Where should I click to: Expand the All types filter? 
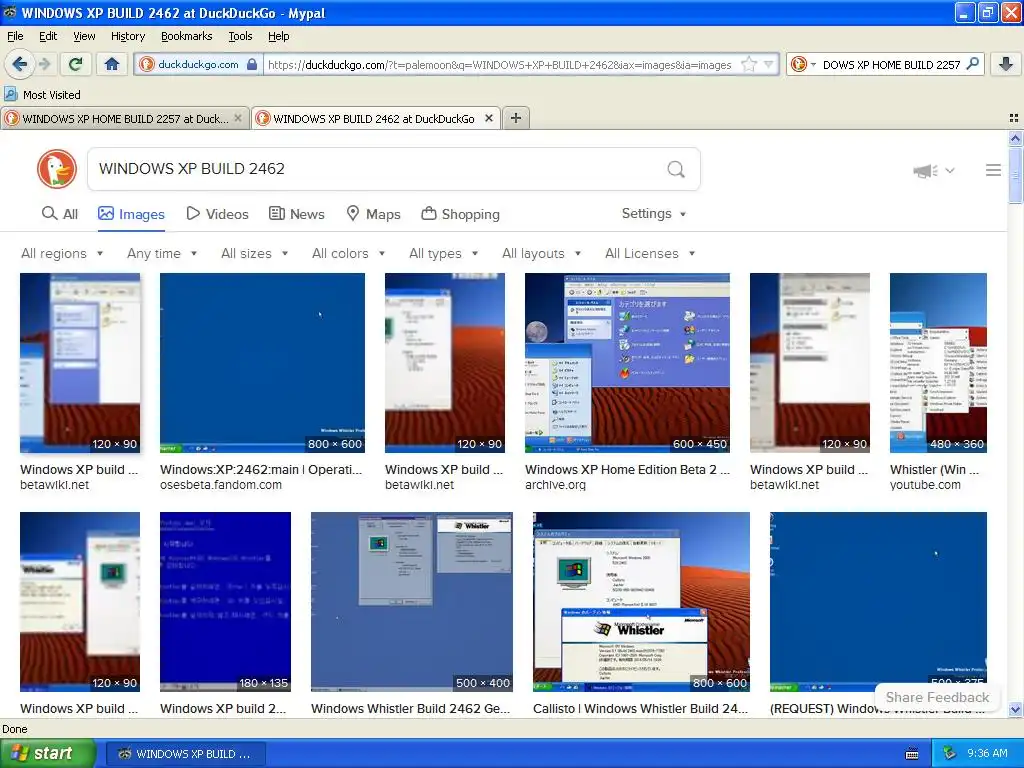443,253
